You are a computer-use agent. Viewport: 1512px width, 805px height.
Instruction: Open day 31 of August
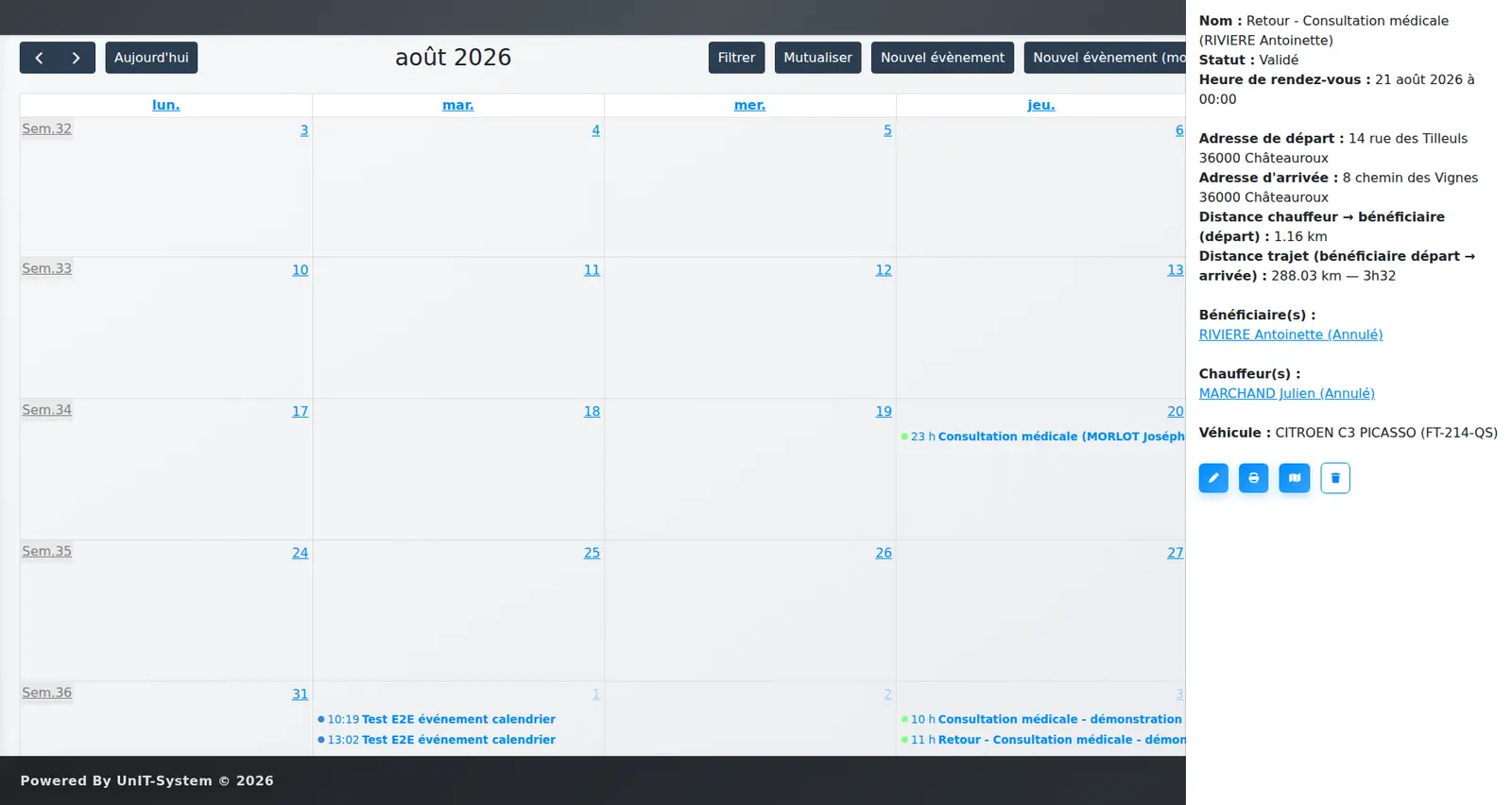(301, 694)
